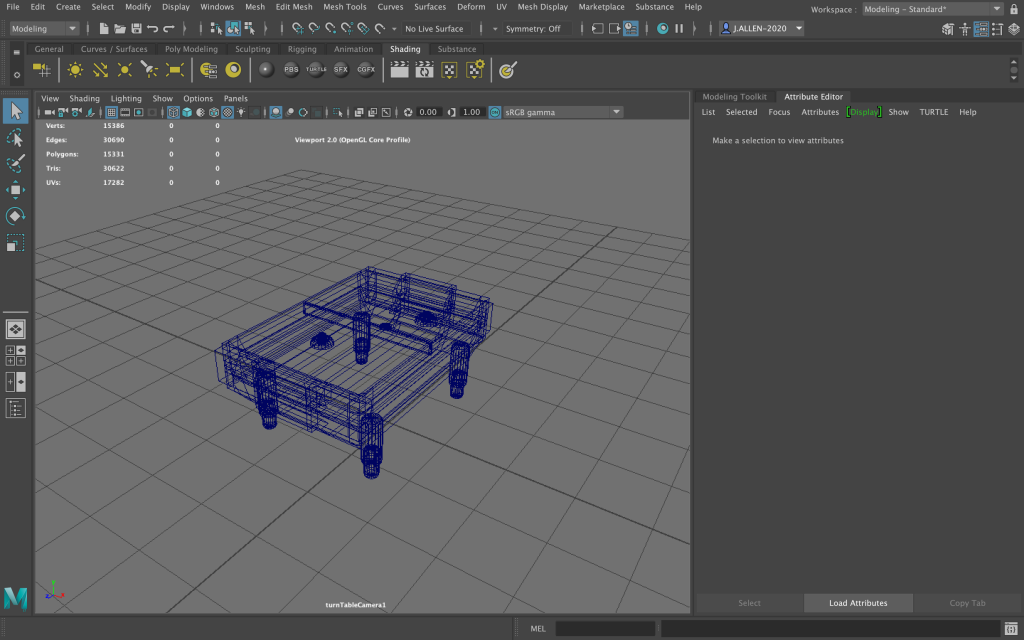Switch to the Modeling Toolkit tab
Screen dimensions: 1024x640
[734, 97]
